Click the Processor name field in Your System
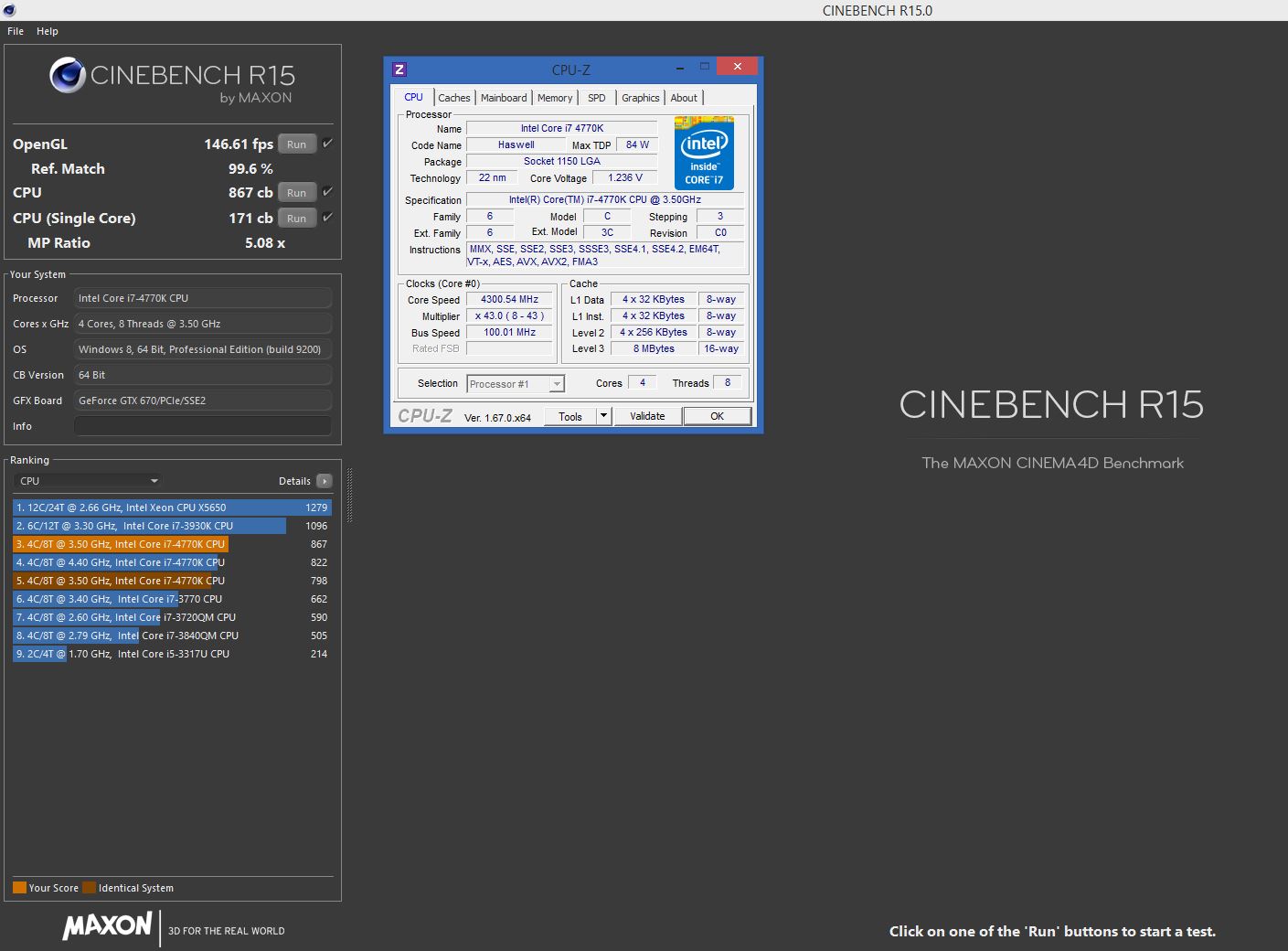 click(202, 298)
